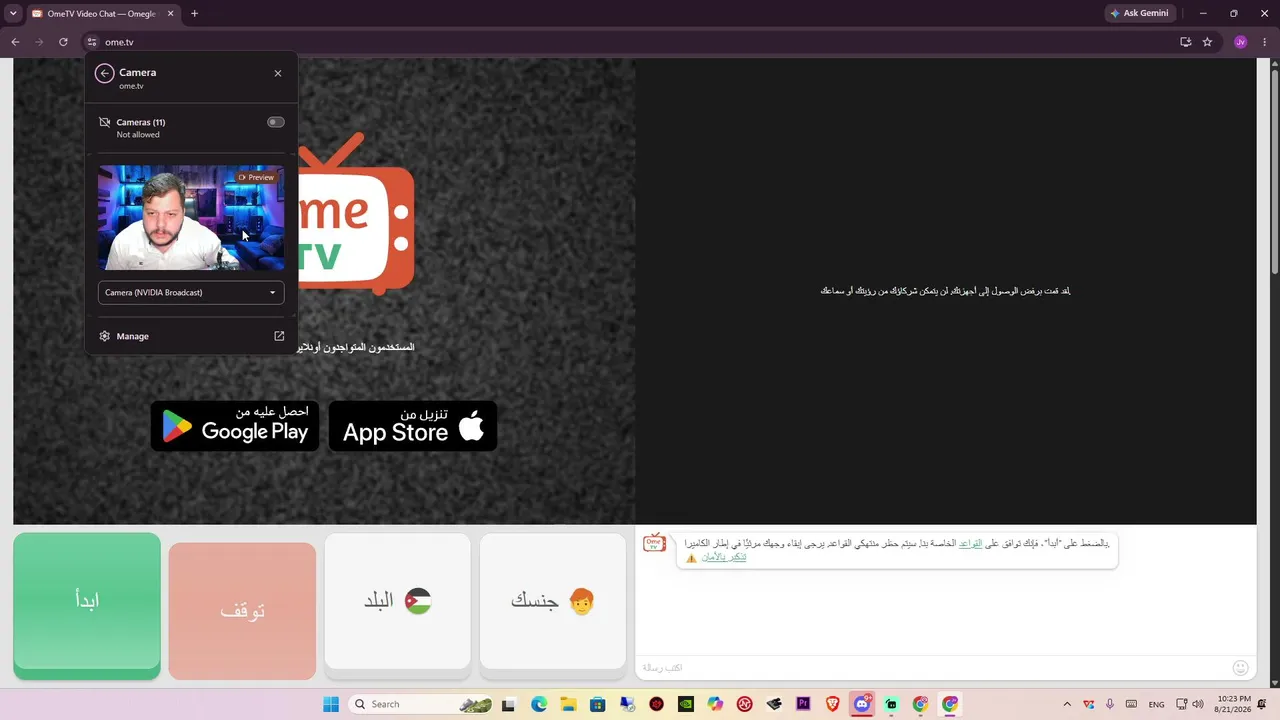Close the OmeTV Video Chat tab
The width and height of the screenshot is (1280, 720).
click(170, 14)
